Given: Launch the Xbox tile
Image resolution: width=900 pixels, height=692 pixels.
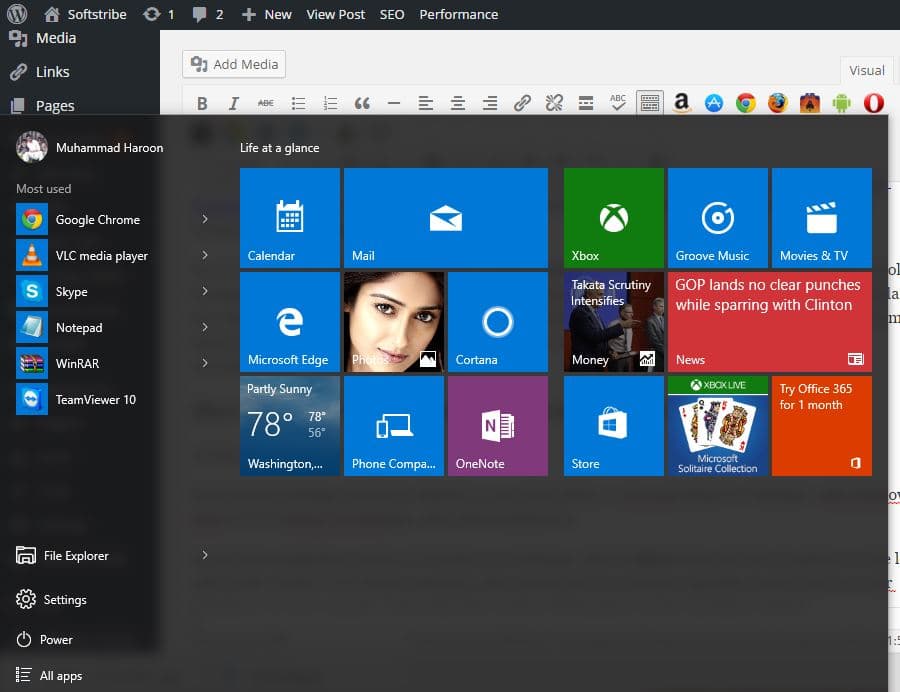Looking at the screenshot, I should pos(613,217).
